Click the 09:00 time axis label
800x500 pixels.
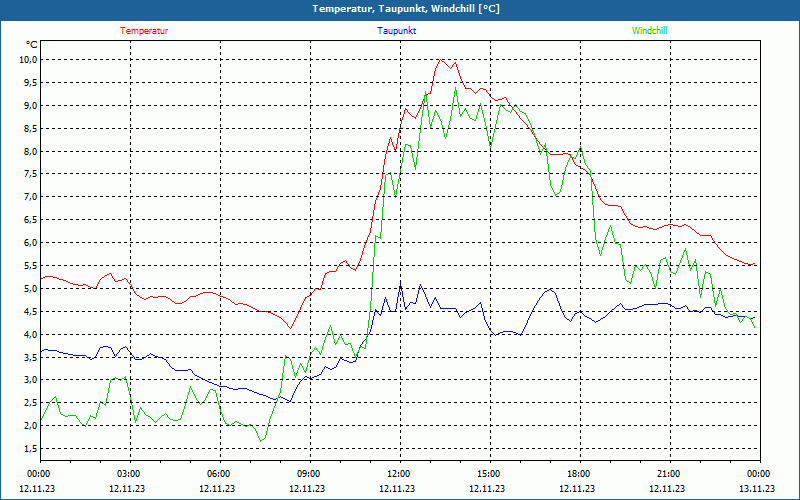(310, 474)
